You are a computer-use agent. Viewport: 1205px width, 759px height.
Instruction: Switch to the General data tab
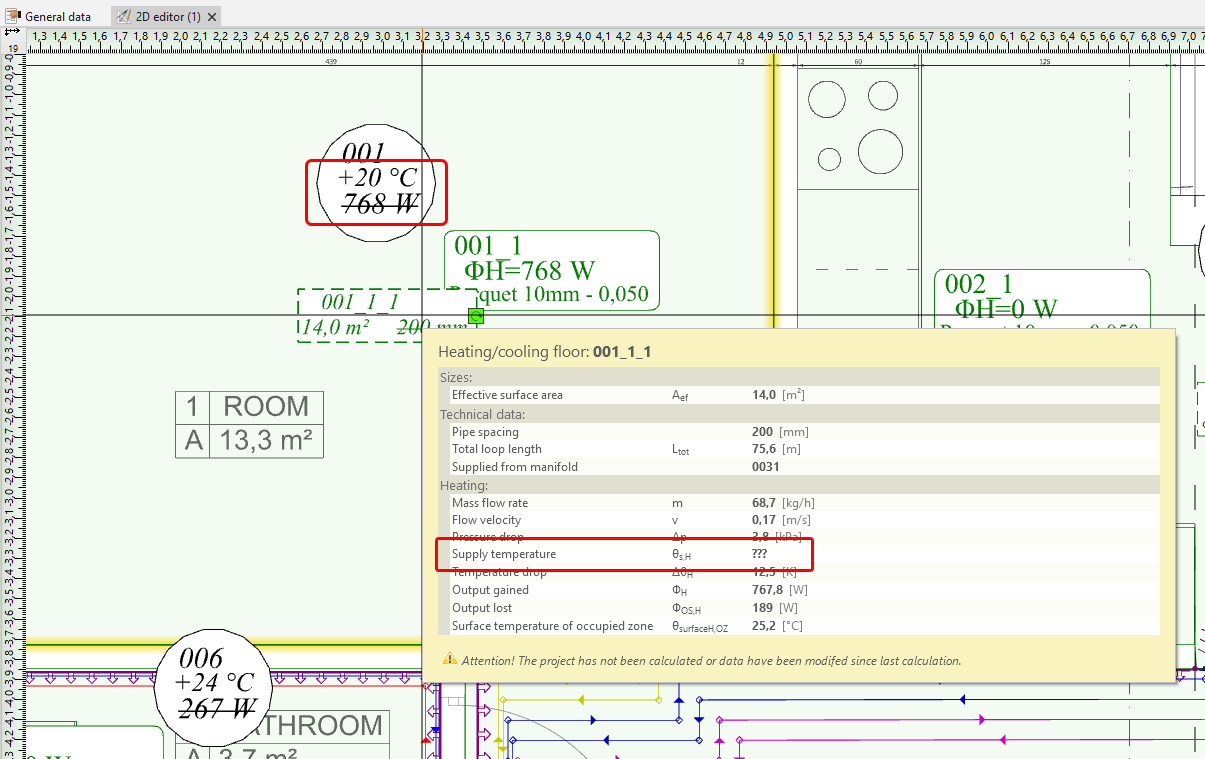(57, 16)
